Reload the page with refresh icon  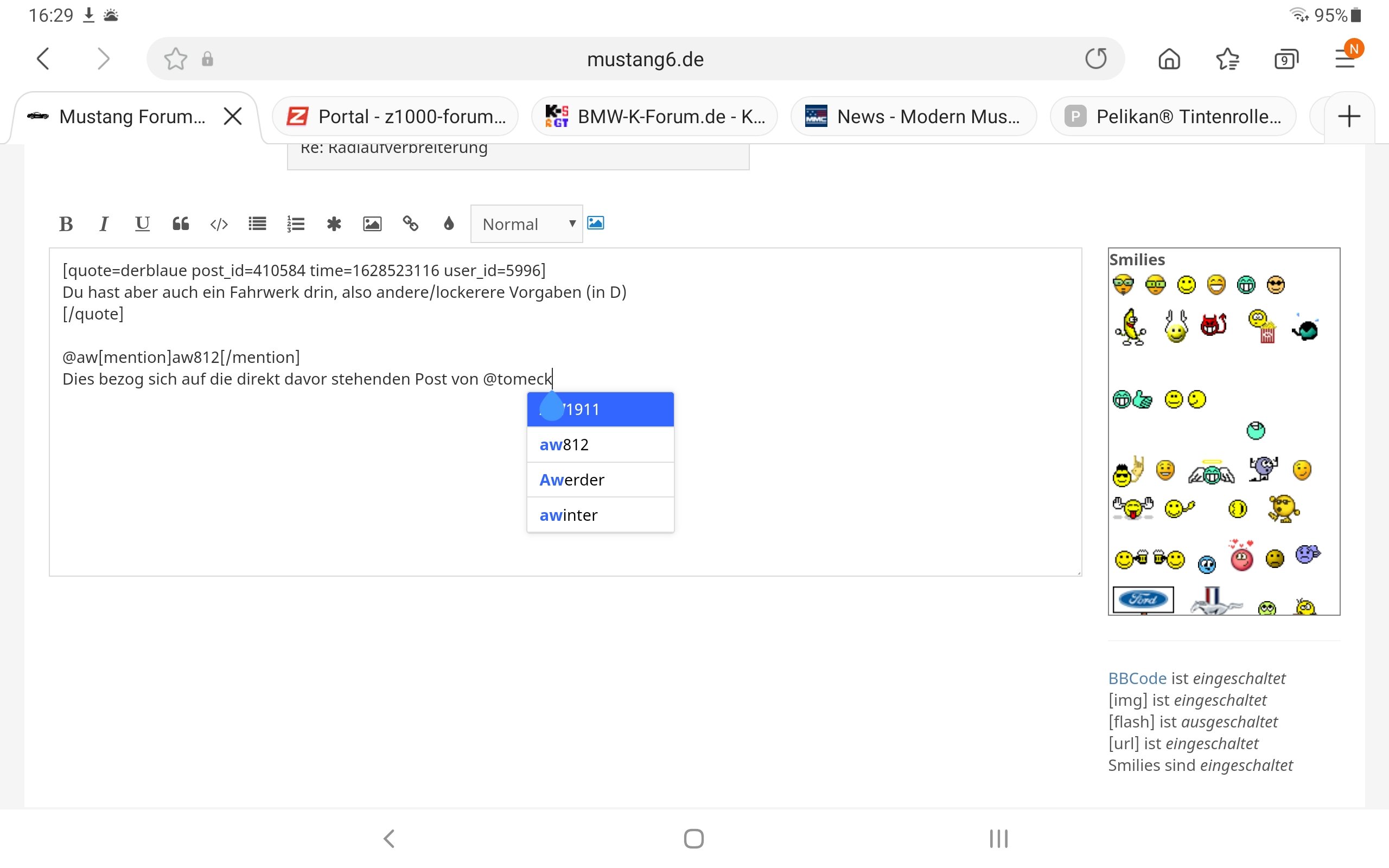point(1095,59)
